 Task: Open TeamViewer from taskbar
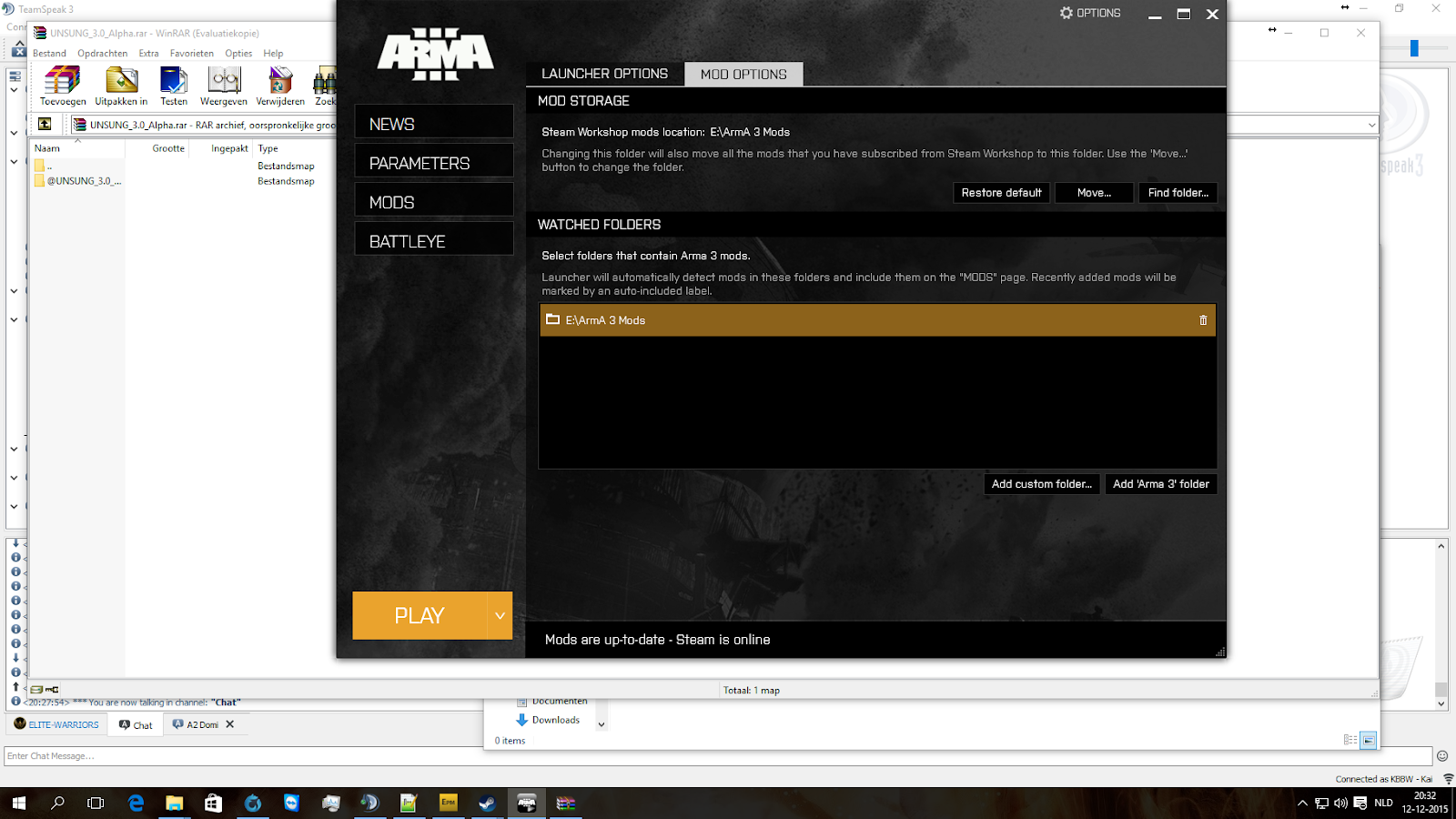(x=291, y=803)
